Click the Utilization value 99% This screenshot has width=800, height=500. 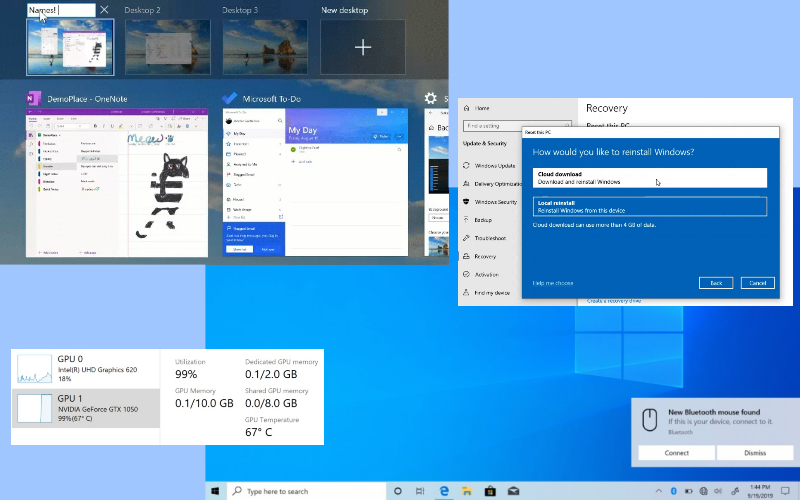click(x=186, y=374)
